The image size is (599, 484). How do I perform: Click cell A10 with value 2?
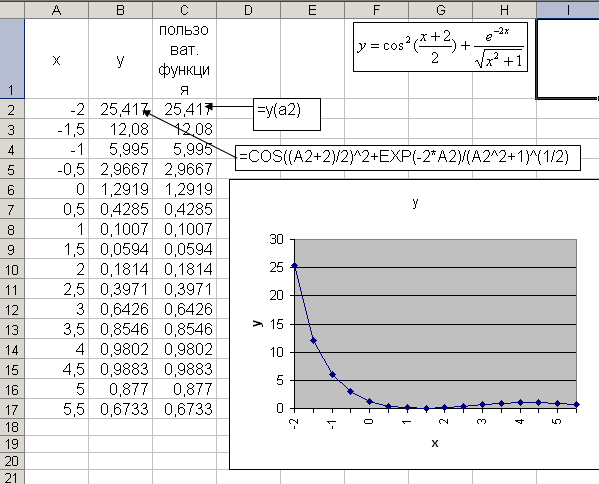(x=57, y=270)
